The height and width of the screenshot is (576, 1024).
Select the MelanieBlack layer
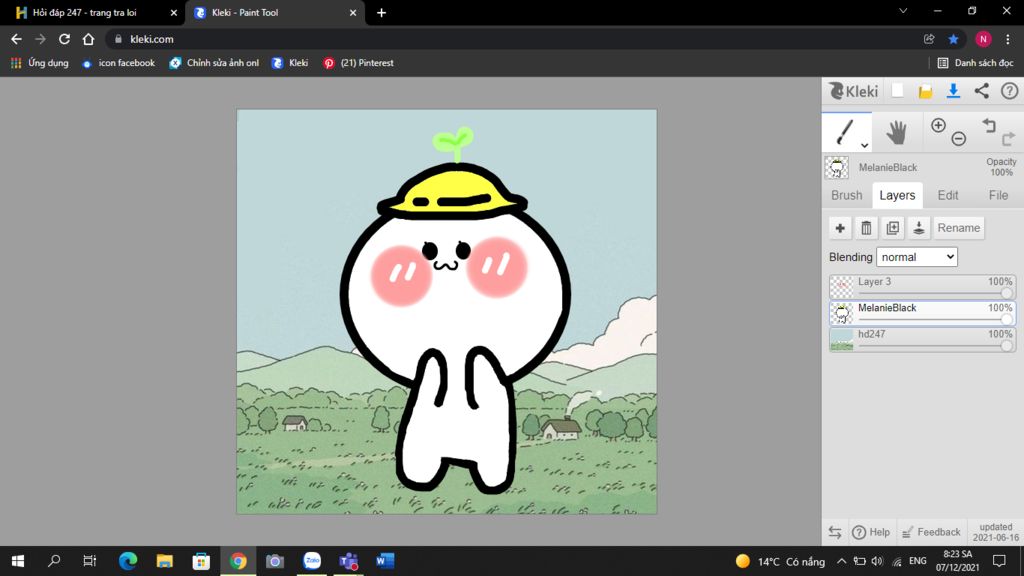pyautogui.click(x=922, y=313)
